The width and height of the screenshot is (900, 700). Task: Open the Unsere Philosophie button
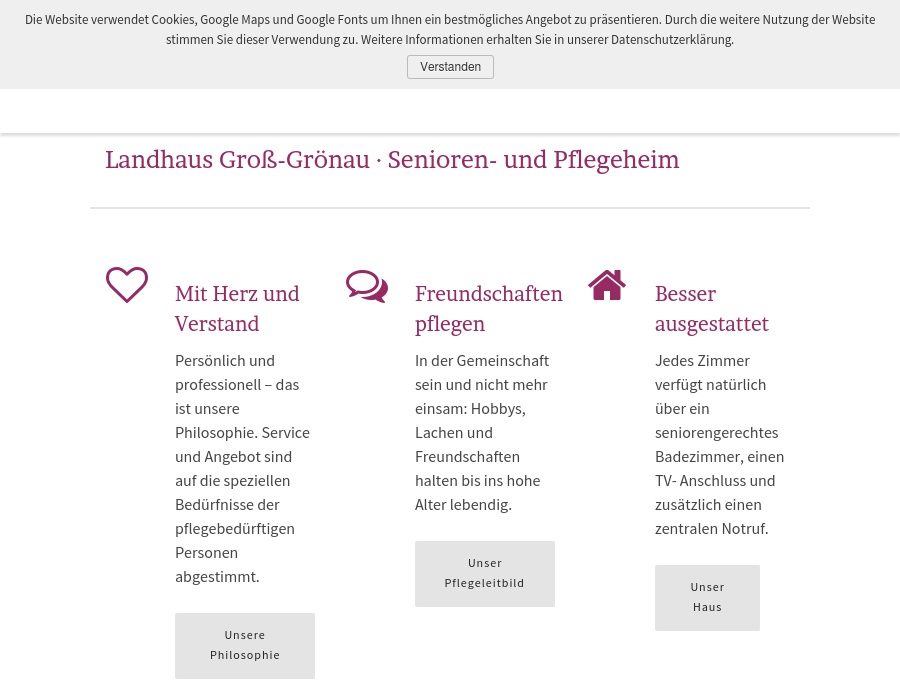(245, 645)
